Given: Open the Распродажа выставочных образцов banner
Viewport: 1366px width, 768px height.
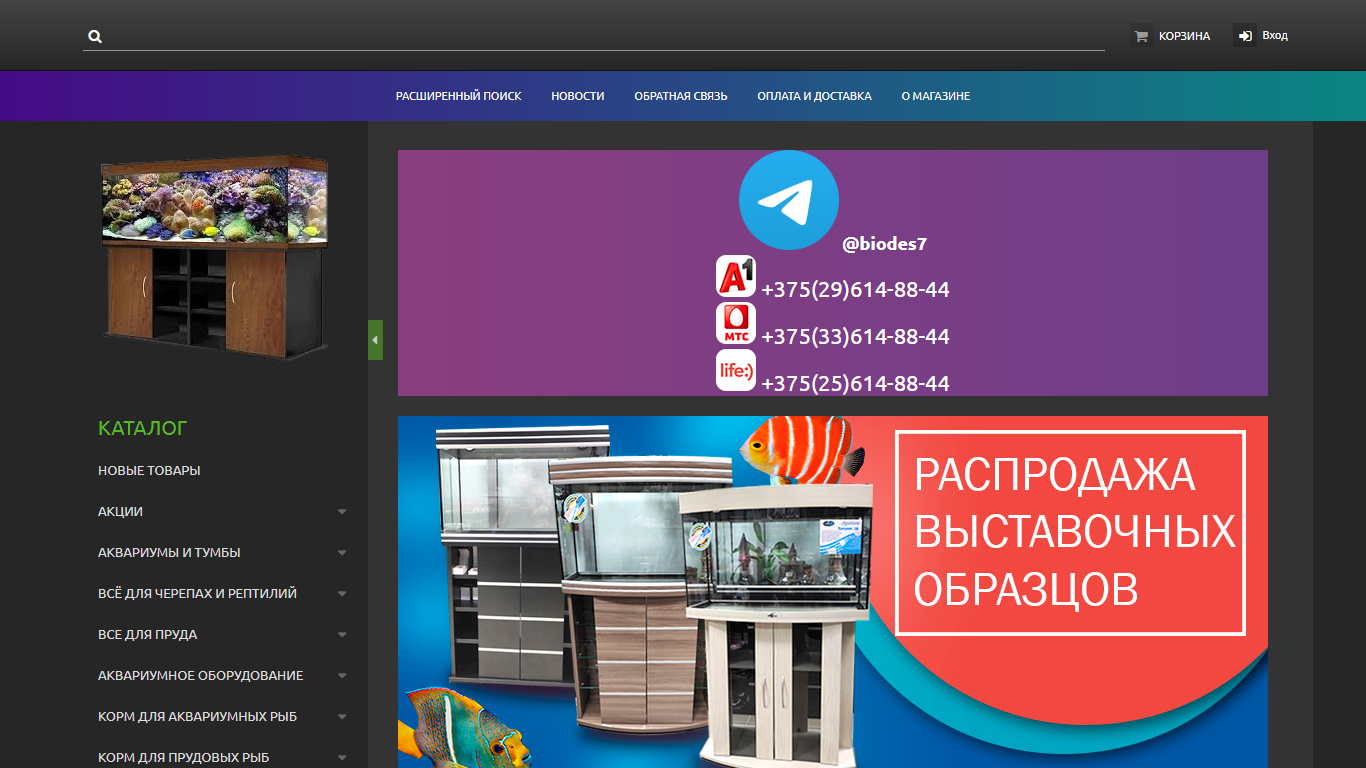Looking at the screenshot, I should click(x=833, y=592).
